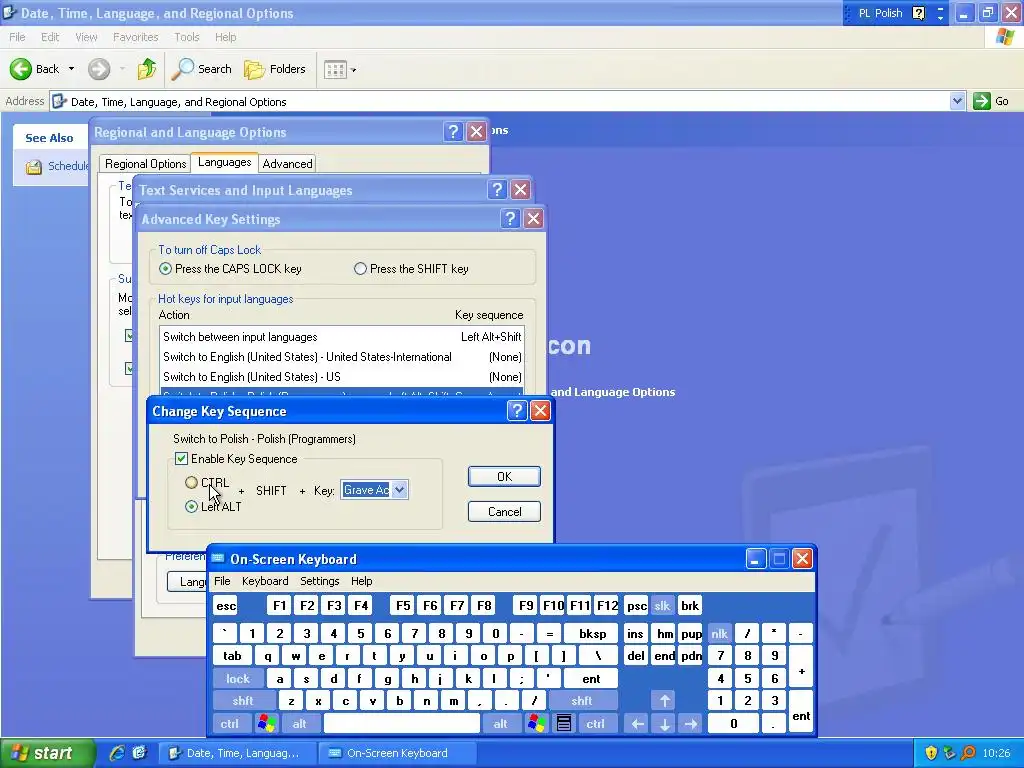This screenshot has width=1024, height=768.
Task: Click the space bar on On-Screen Keyboard
Action: click(402, 724)
